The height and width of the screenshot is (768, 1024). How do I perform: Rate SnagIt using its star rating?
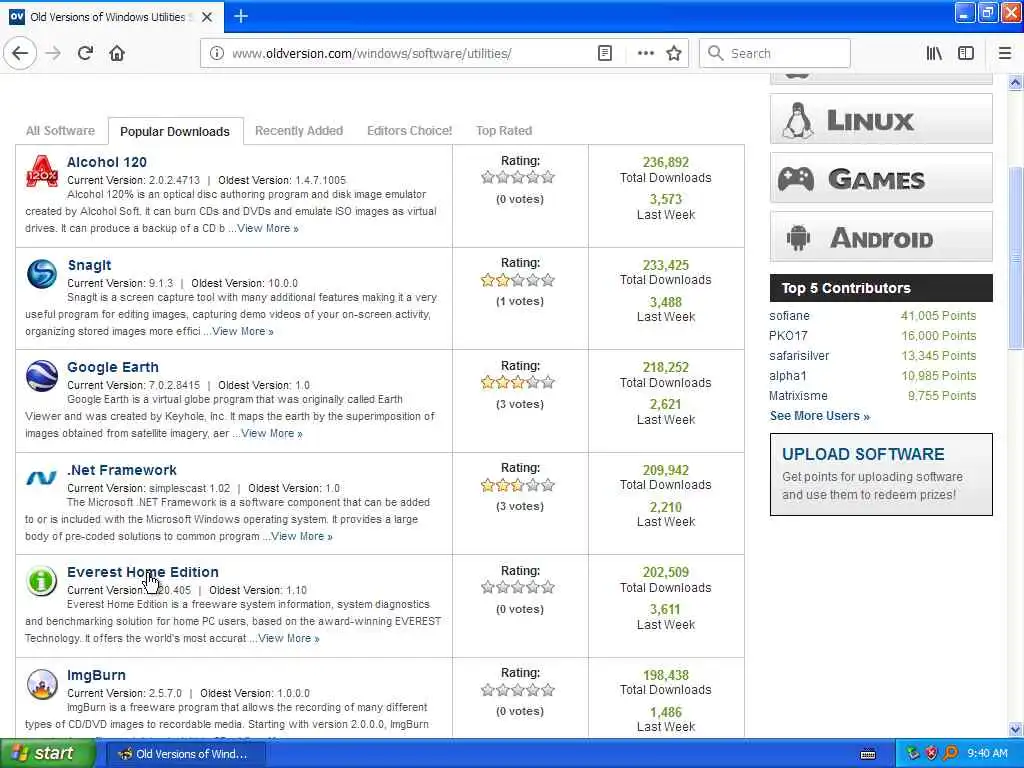(518, 280)
